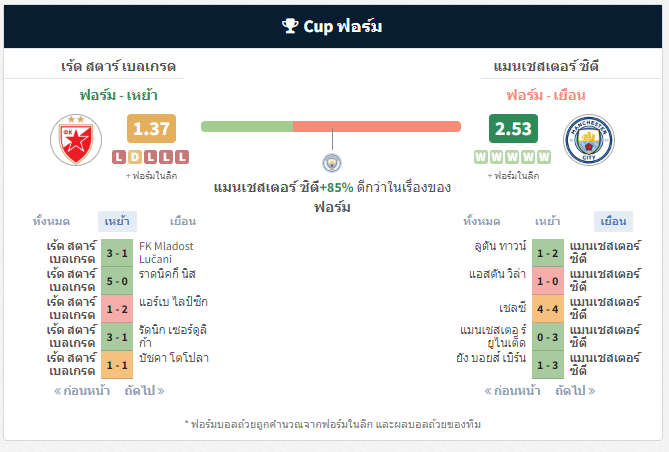Click the last green W form badge
The image size is (669, 452).
click(544, 157)
